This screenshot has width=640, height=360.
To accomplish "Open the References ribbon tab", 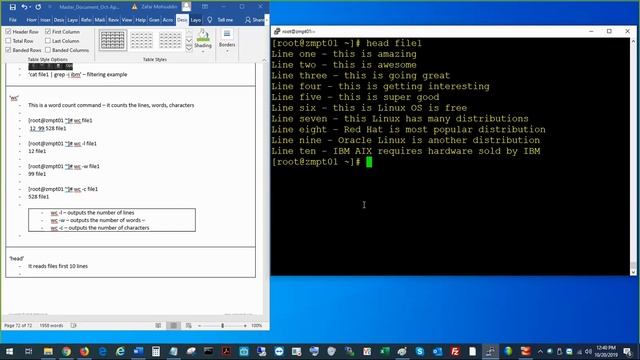I will point(86,20).
